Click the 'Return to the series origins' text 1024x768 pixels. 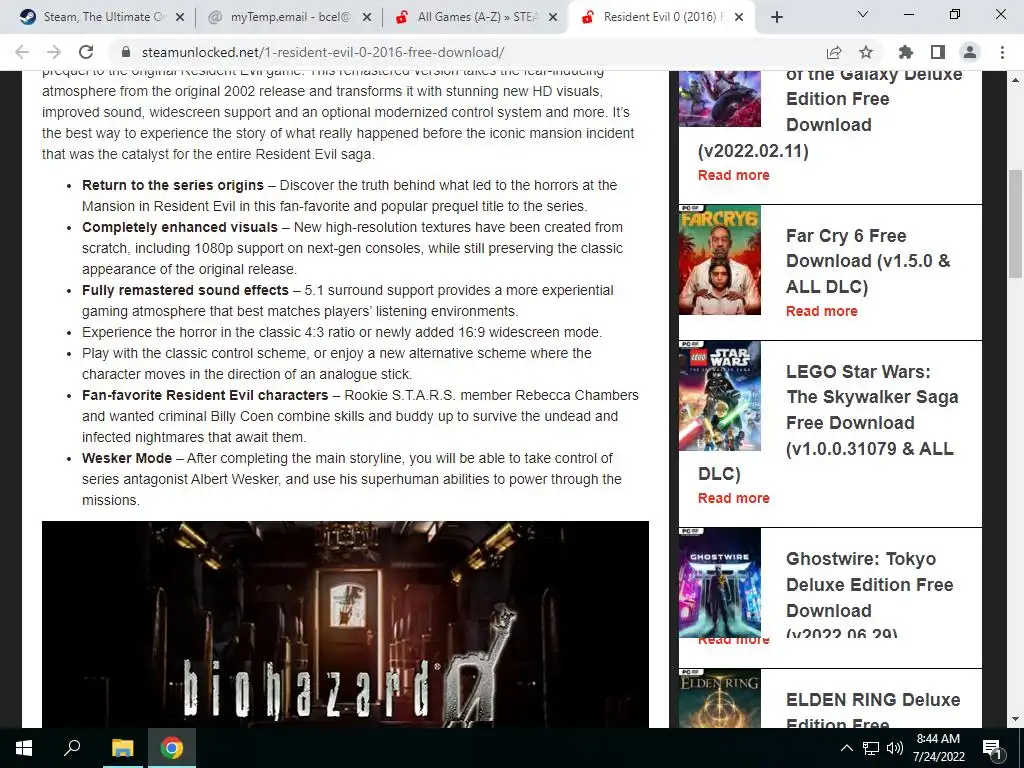tap(173, 185)
